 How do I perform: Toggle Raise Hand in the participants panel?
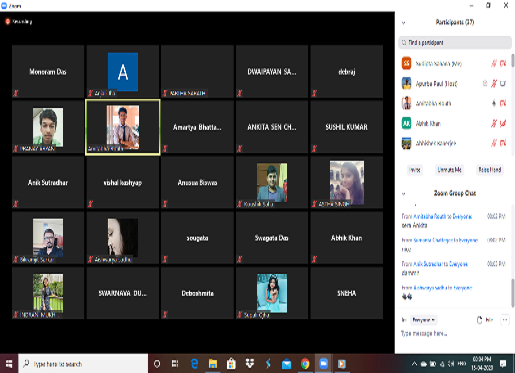pos(490,170)
